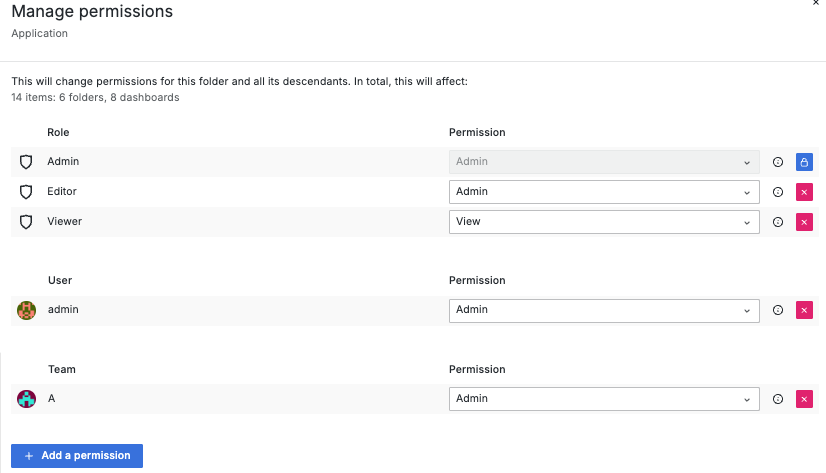Remove the Viewer role permission
826x473 pixels.
pos(804,222)
